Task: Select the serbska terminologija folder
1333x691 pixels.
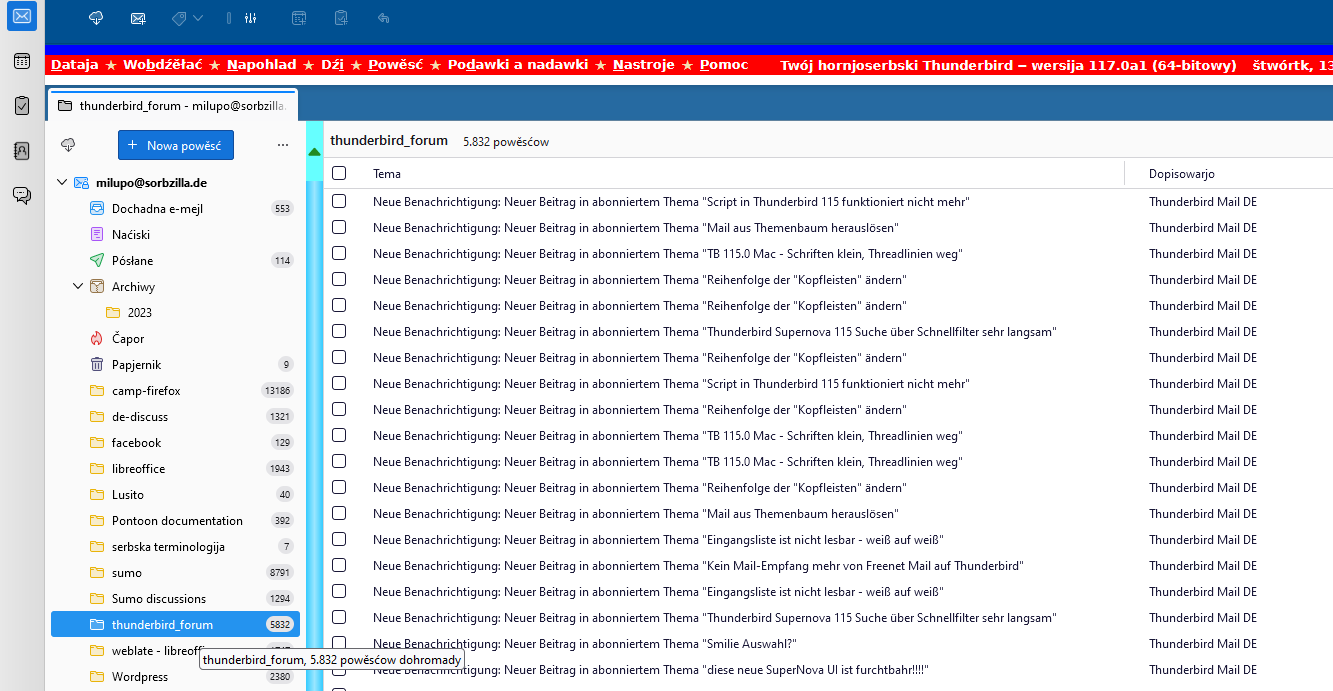Action: click(175, 547)
